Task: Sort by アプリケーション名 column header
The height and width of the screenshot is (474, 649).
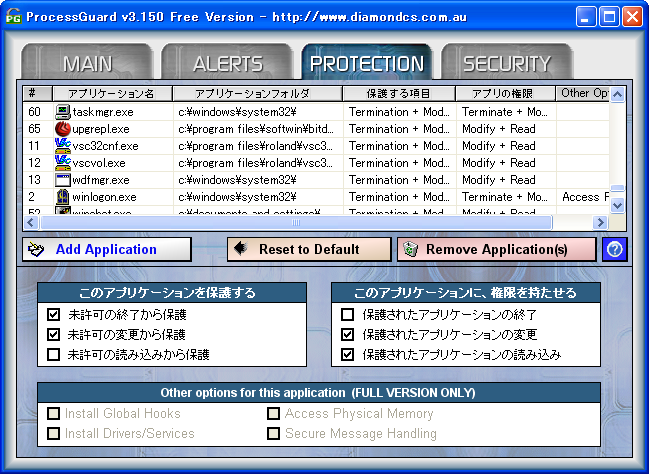Action: 112,94
